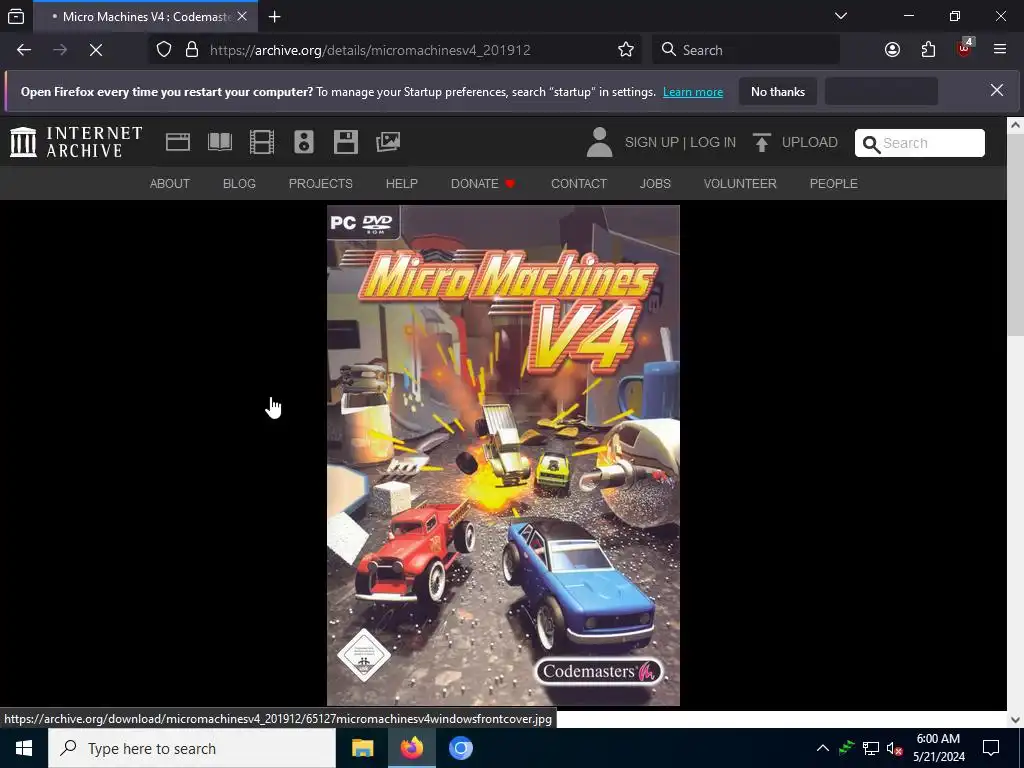Show hidden system tray icons
The height and width of the screenshot is (768, 1024).
[x=823, y=748]
